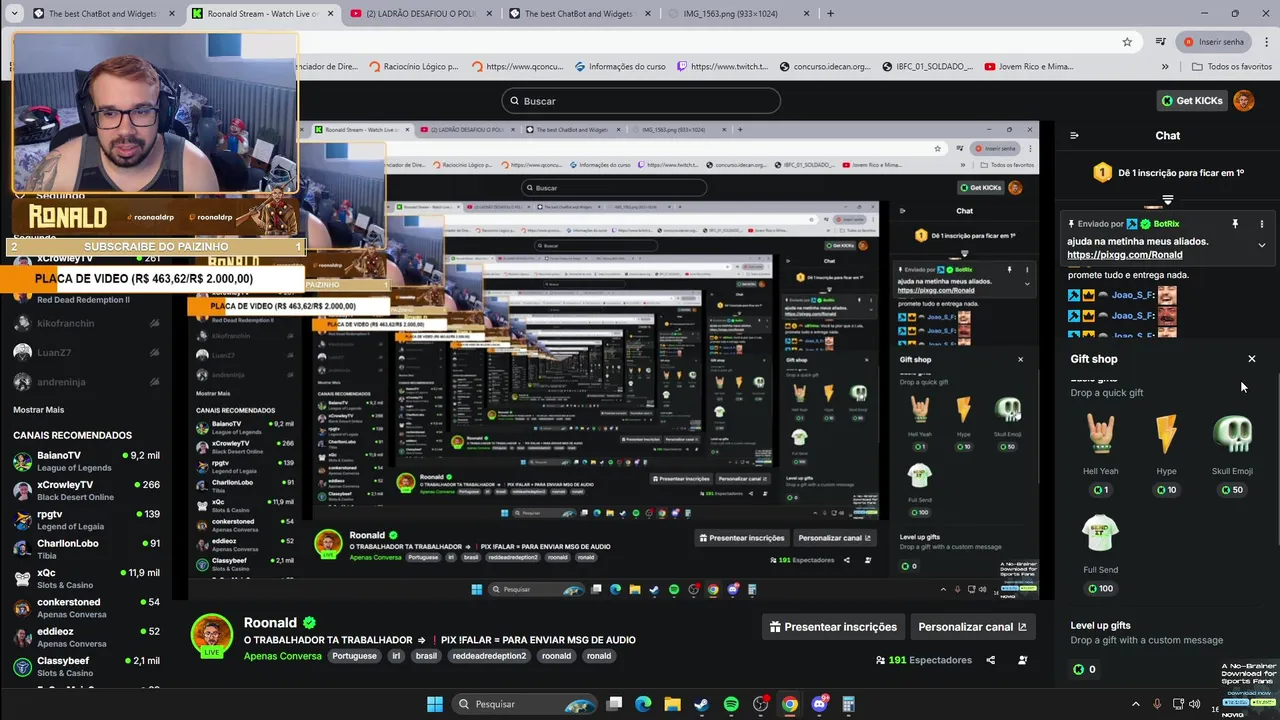Open xCrowleyTV under recommended channels
This screenshot has width=1280, height=720.
[86, 490]
